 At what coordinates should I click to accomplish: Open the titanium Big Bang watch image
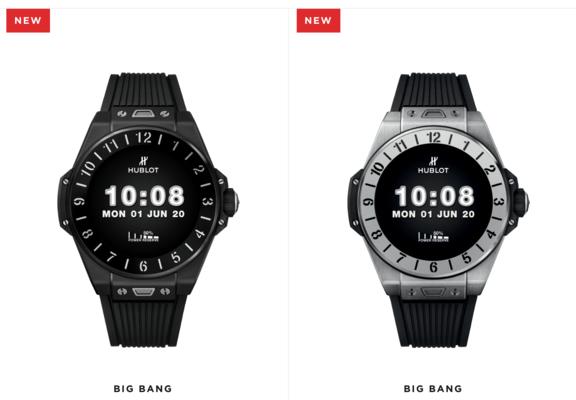438,209
